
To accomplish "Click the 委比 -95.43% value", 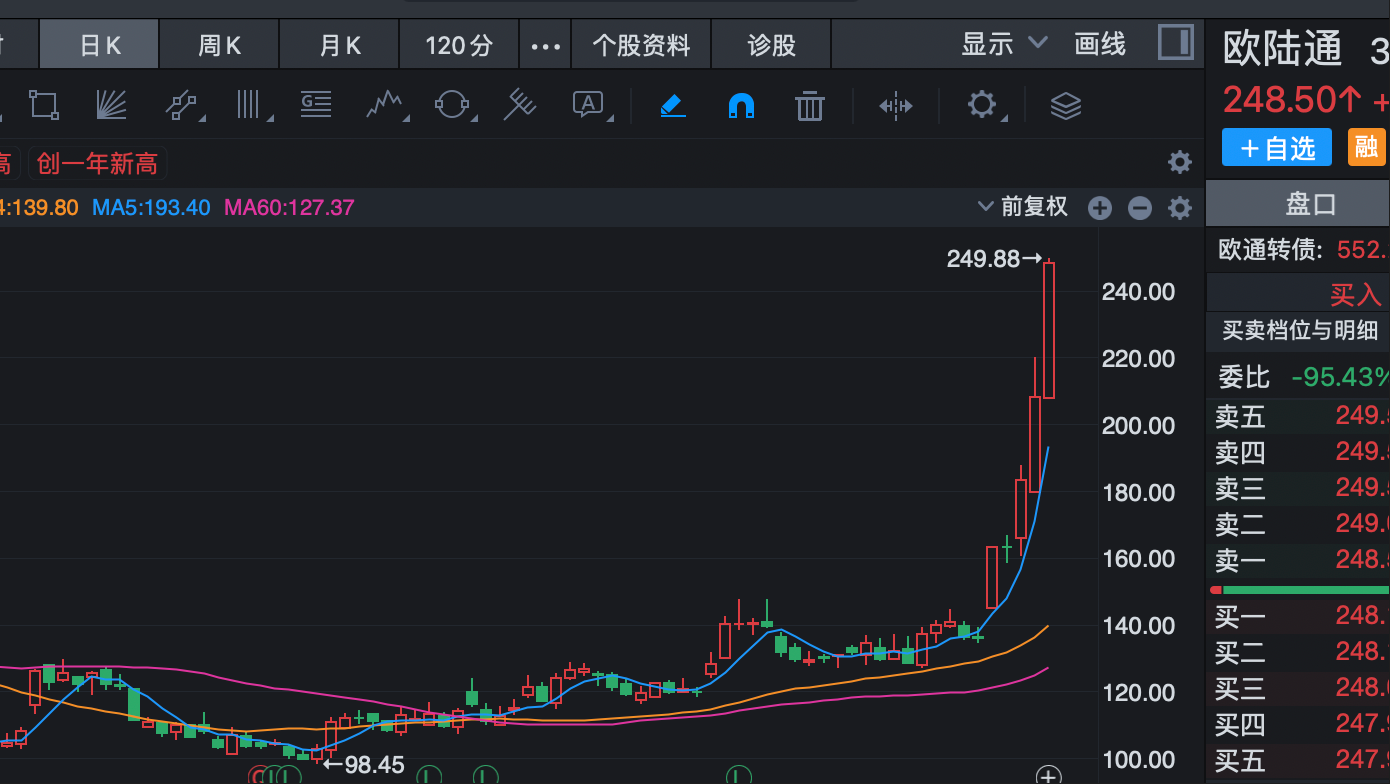I will [x=1340, y=377].
